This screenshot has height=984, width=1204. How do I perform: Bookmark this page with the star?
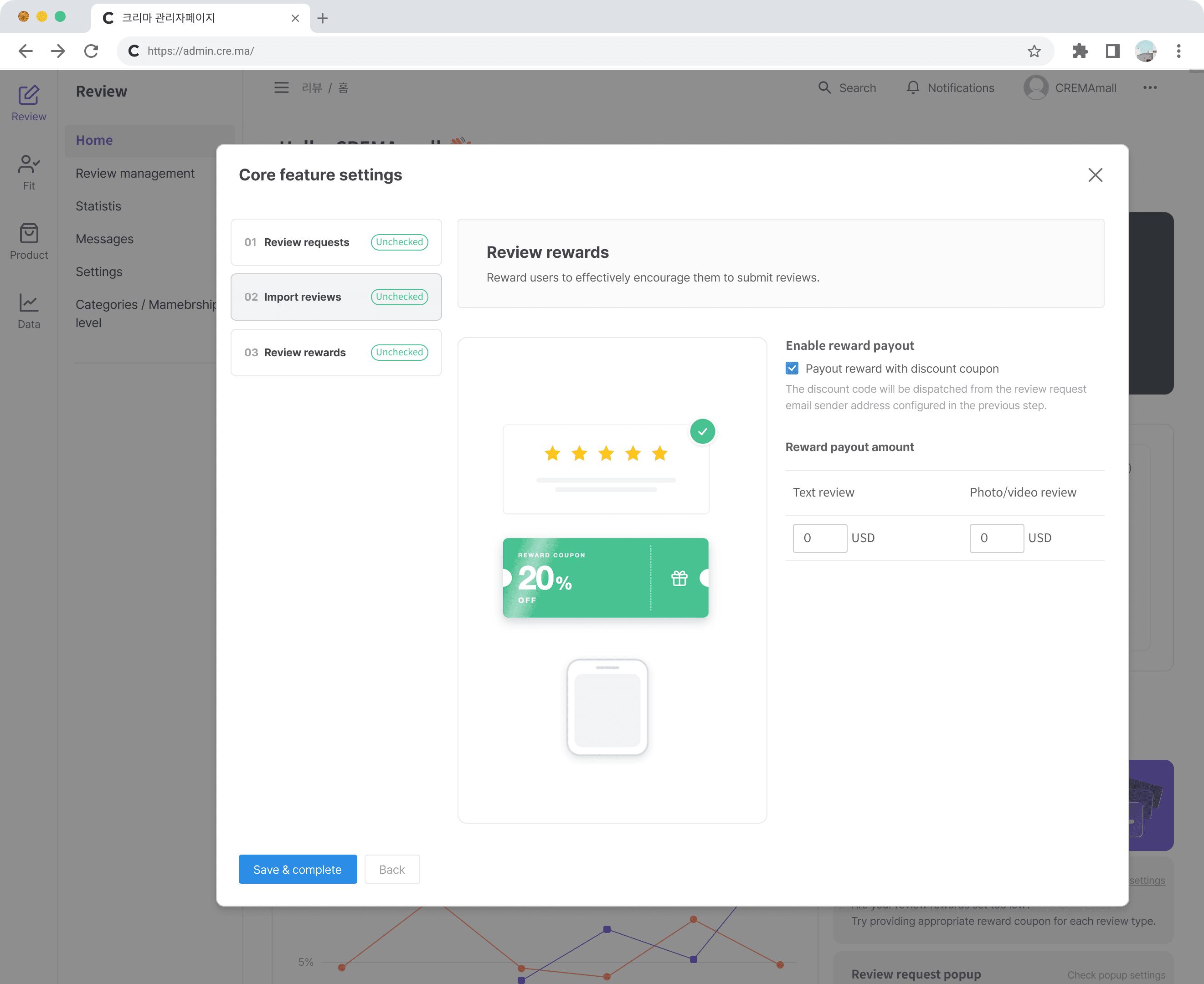(1034, 51)
